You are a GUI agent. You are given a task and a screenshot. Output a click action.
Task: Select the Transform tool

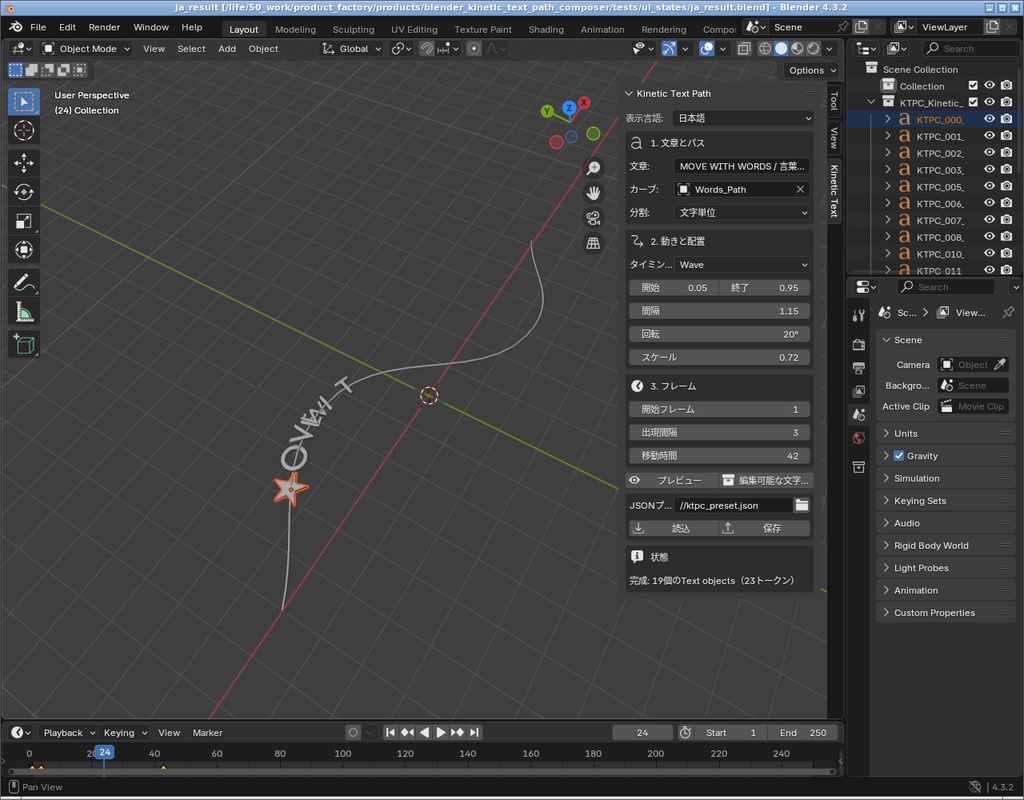(x=24, y=249)
